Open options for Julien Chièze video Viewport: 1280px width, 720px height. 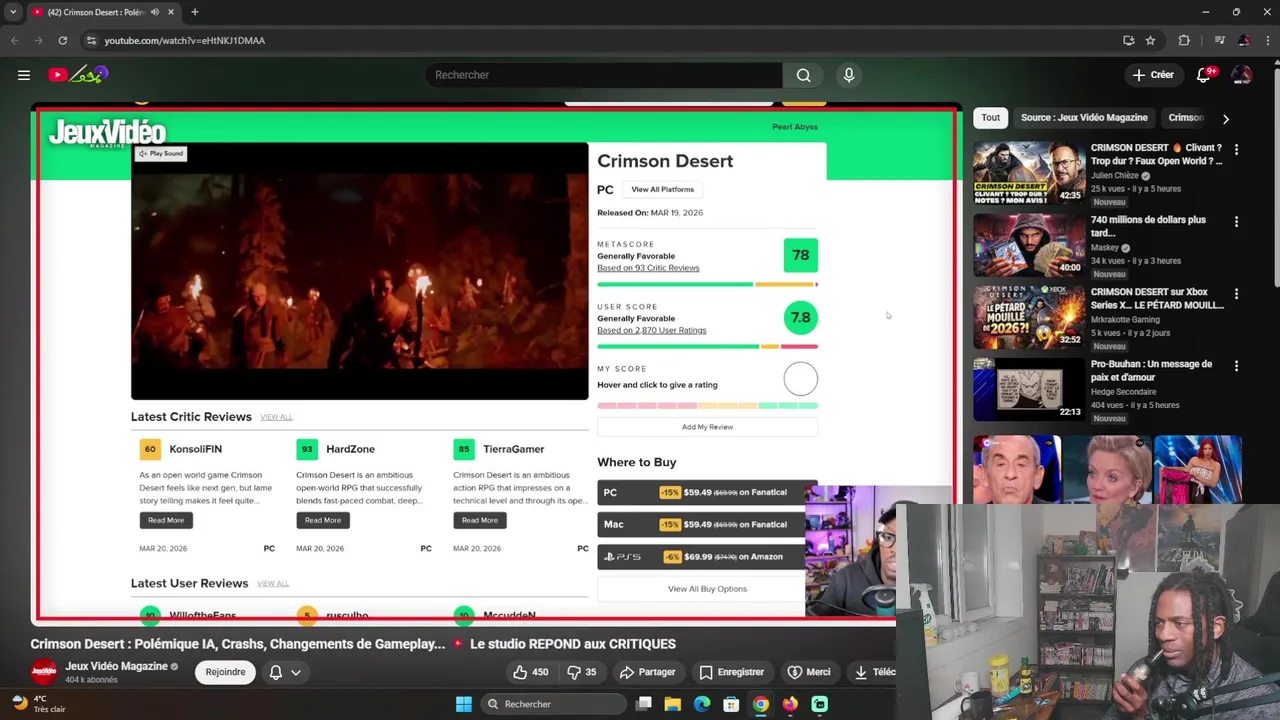(x=1237, y=150)
